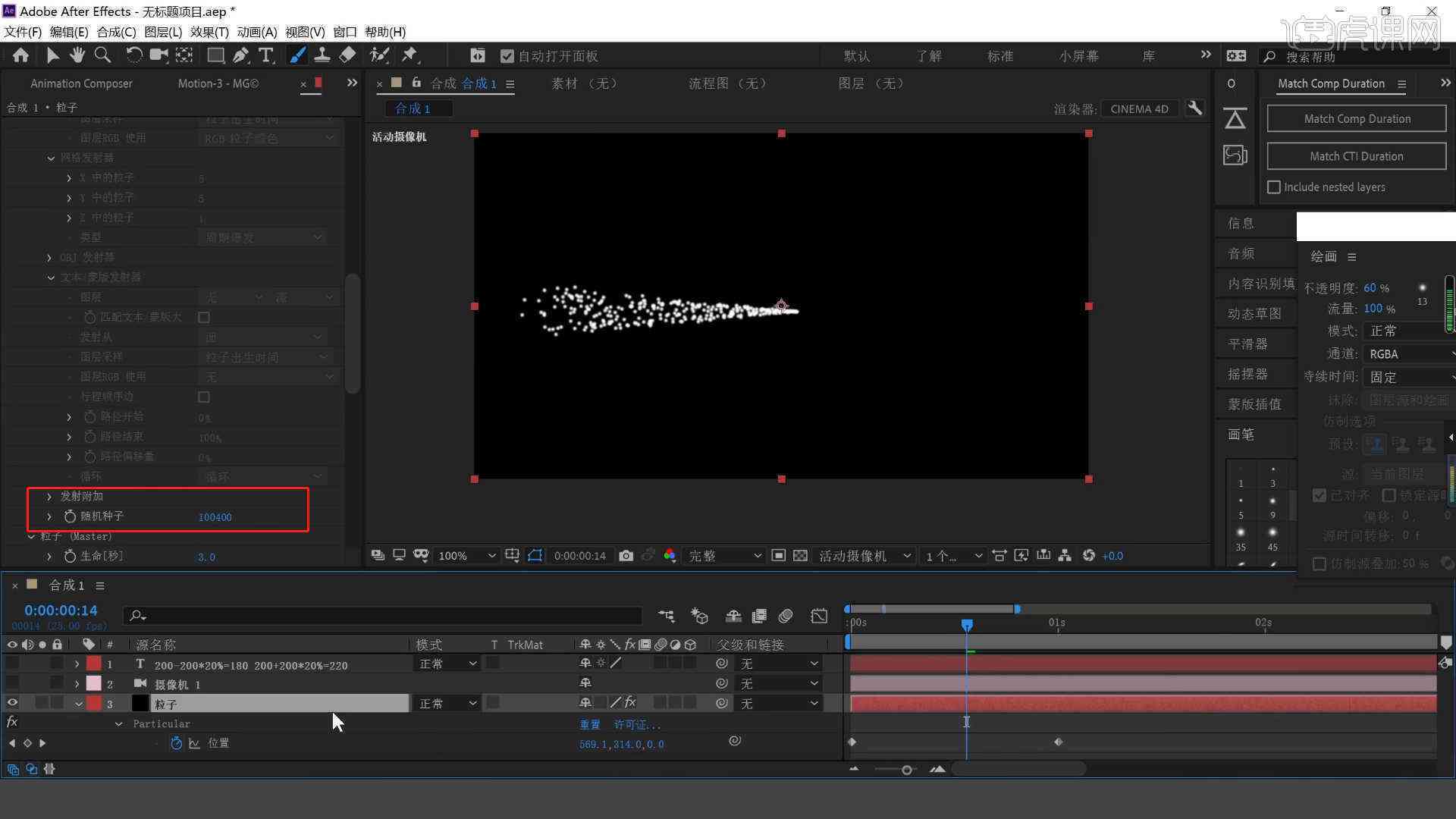This screenshot has height=819, width=1456.
Task: Check Include nested layers option
Action: (x=1274, y=187)
